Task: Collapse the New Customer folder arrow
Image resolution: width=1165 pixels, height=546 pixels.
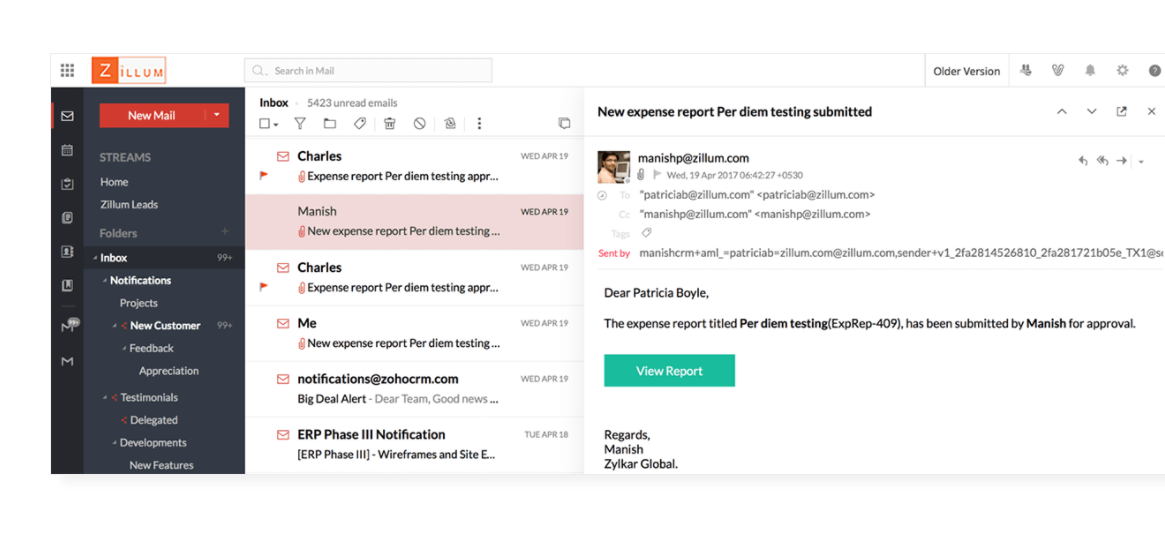Action: pyautogui.click(x=114, y=325)
